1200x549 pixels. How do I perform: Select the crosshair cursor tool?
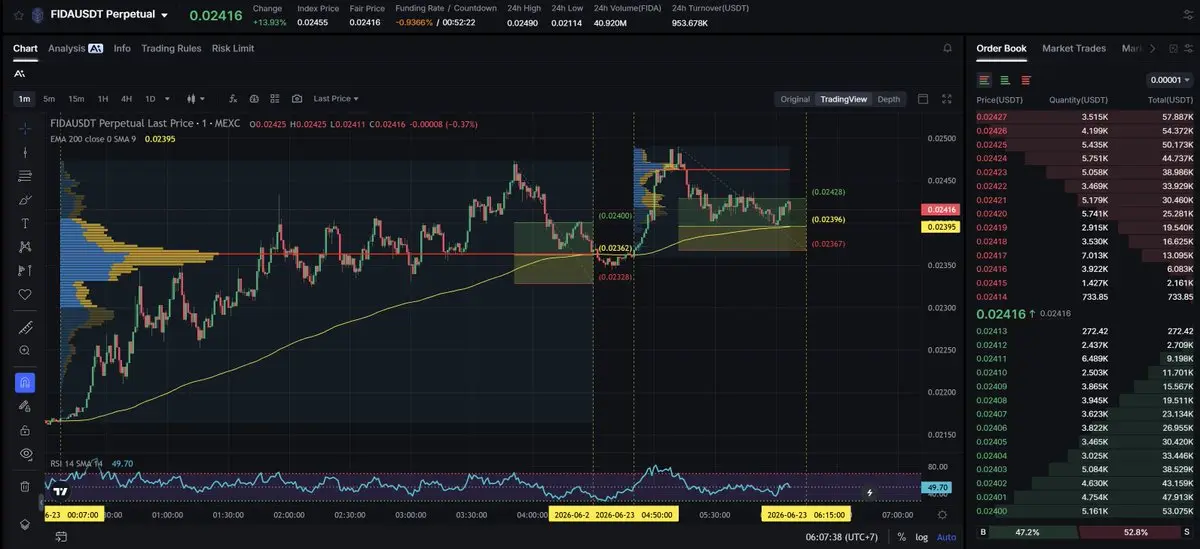pyautogui.click(x=25, y=128)
